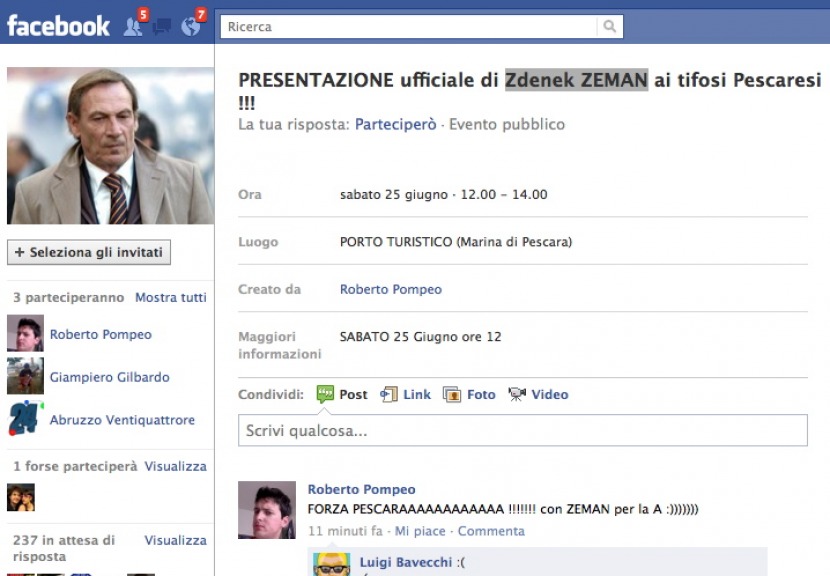
Task: Open Giampiero Gilbardo's avatar thumbnail
Action: click(x=25, y=376)
